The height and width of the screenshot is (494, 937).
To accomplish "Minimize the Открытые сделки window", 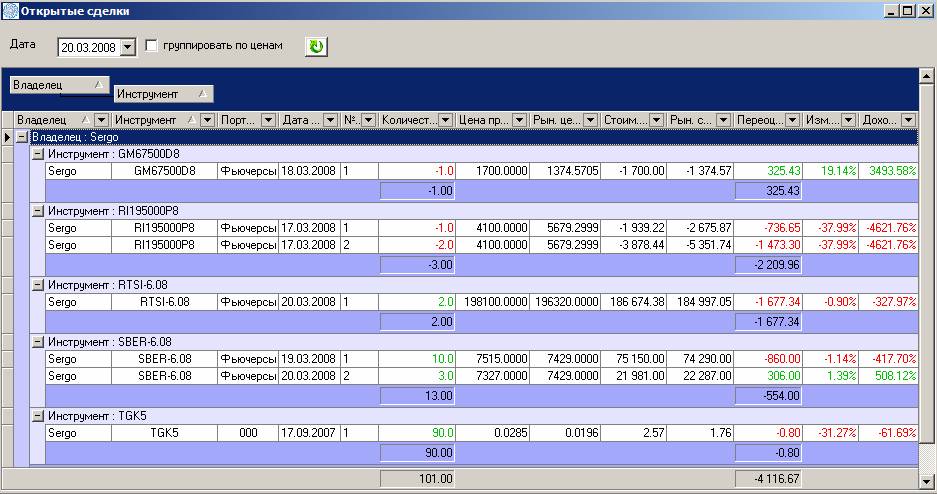I will tap(892, 11).
